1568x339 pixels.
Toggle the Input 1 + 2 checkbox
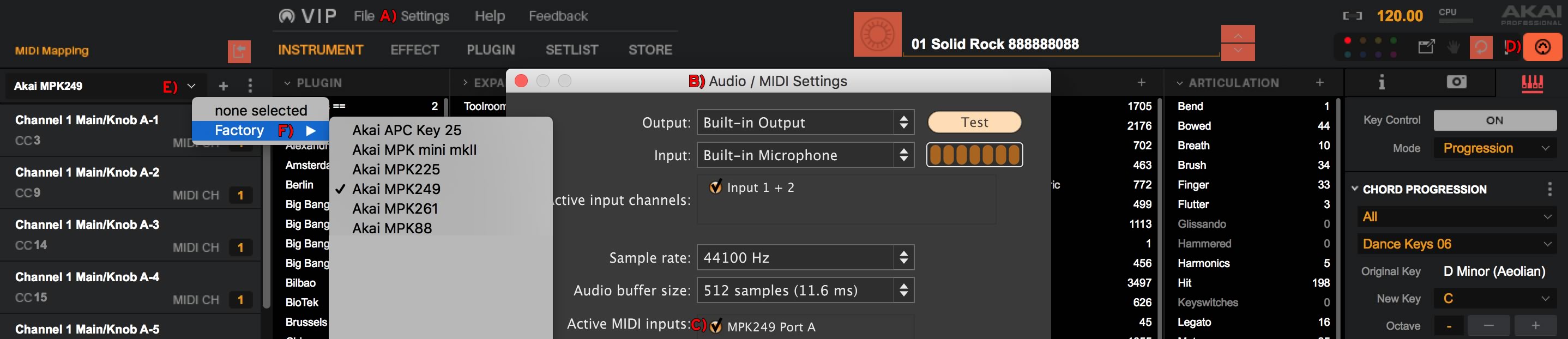716,187
